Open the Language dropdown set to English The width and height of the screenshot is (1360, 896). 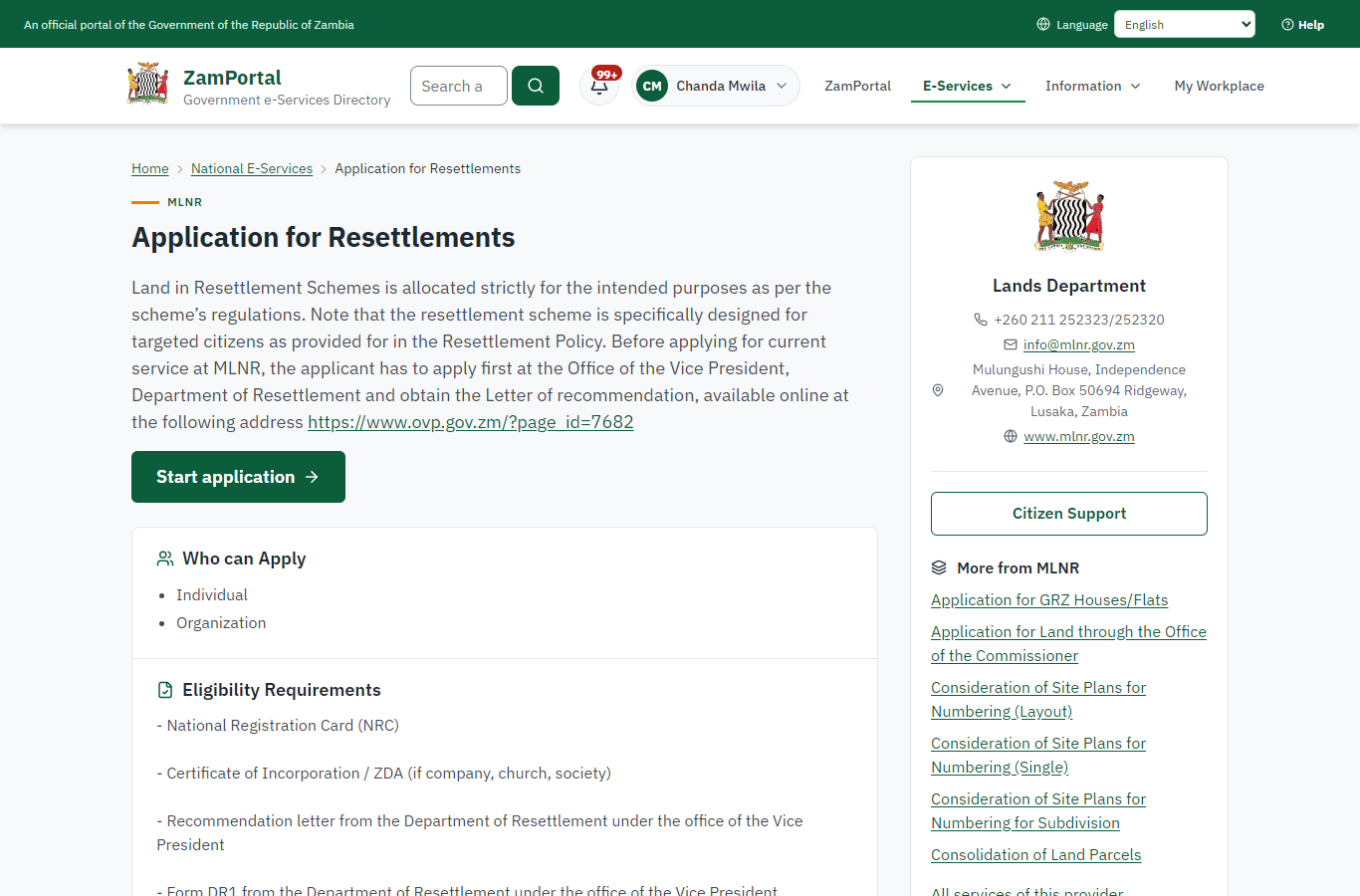pos(1185,24)
